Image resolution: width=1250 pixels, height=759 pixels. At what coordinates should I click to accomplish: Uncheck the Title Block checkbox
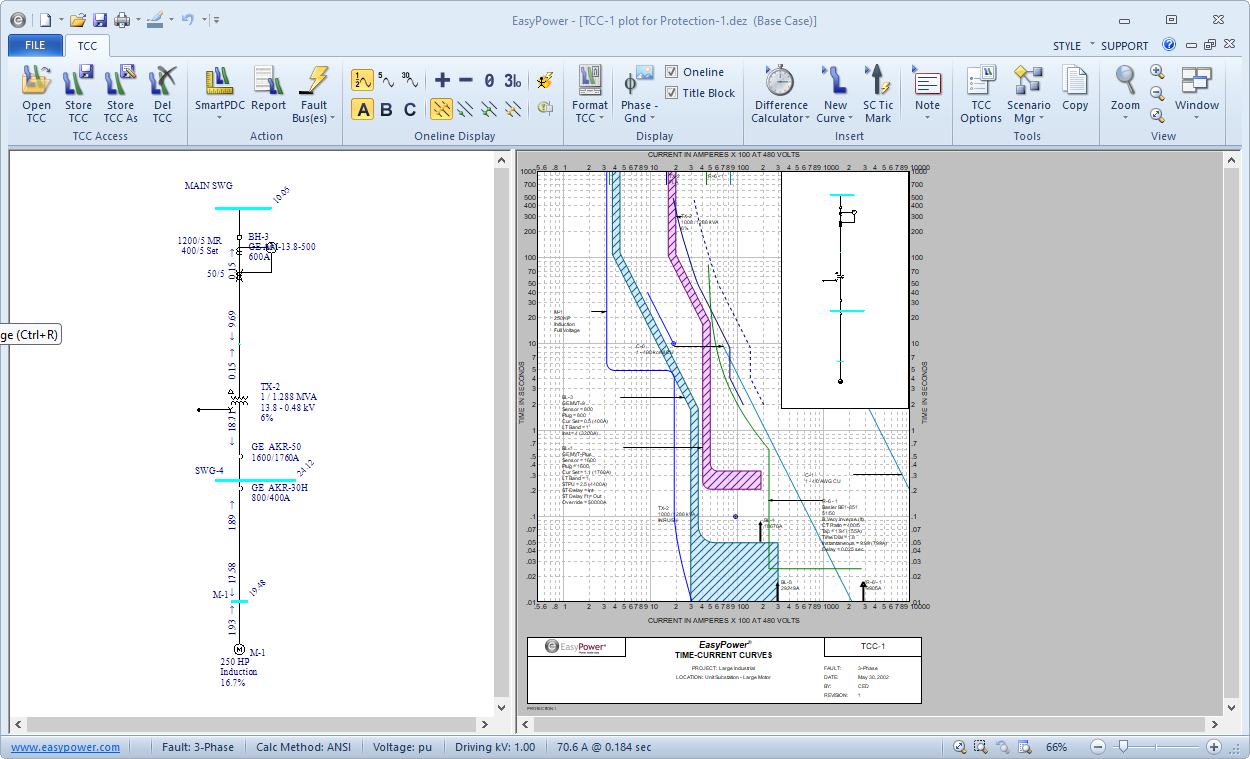click(672, 93)
